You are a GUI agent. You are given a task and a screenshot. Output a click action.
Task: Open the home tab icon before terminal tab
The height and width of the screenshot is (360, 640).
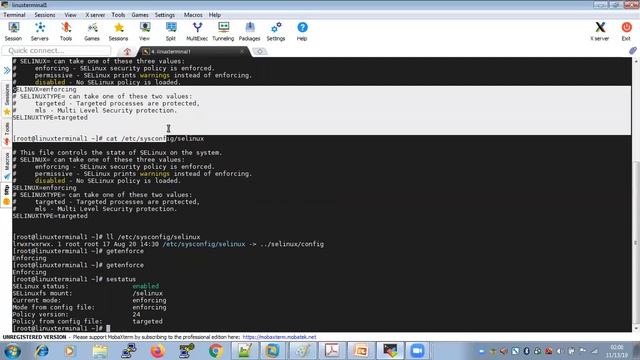point(127,51)
